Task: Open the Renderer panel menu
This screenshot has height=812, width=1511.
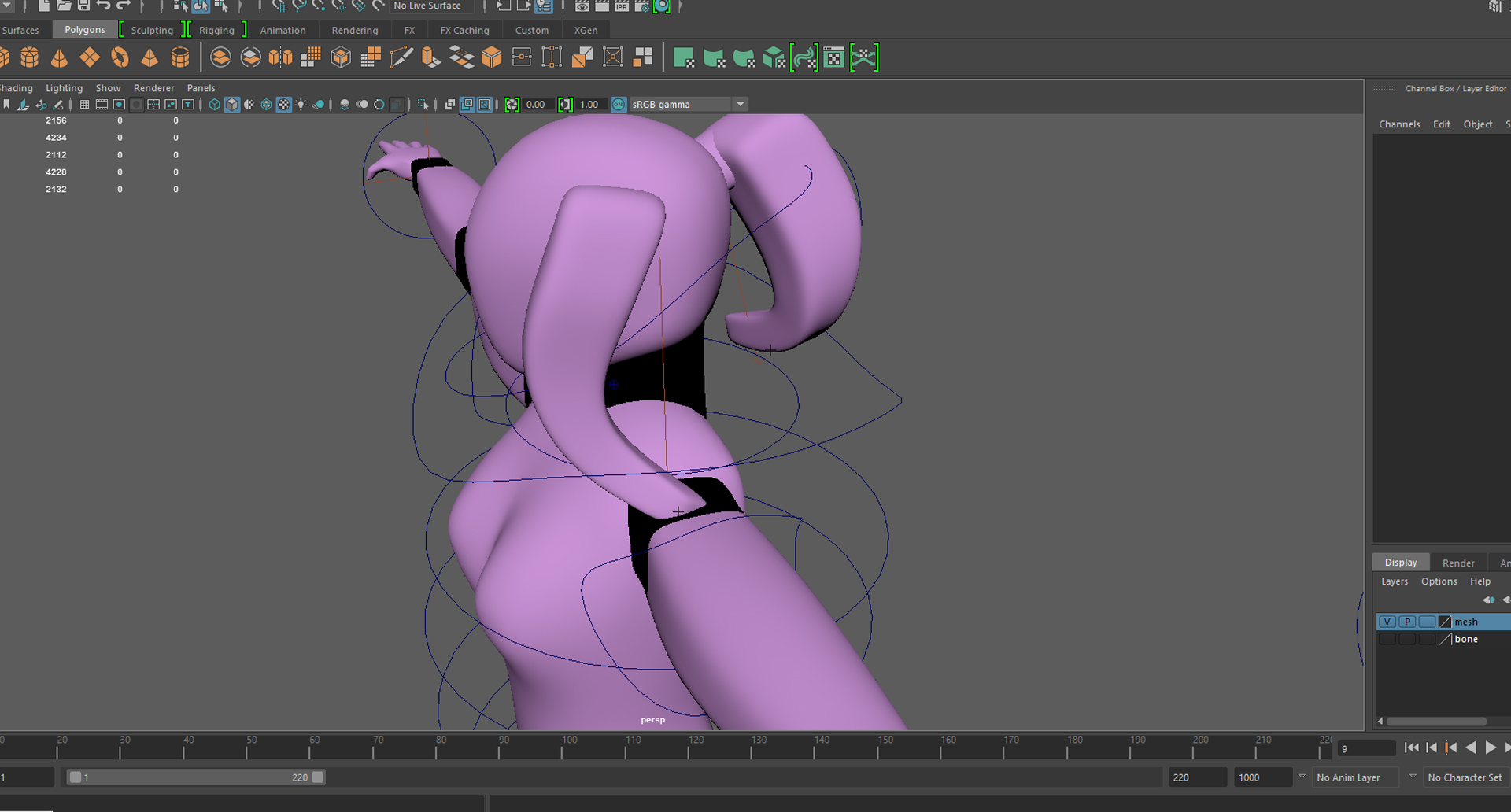Action: click(153, 88)
